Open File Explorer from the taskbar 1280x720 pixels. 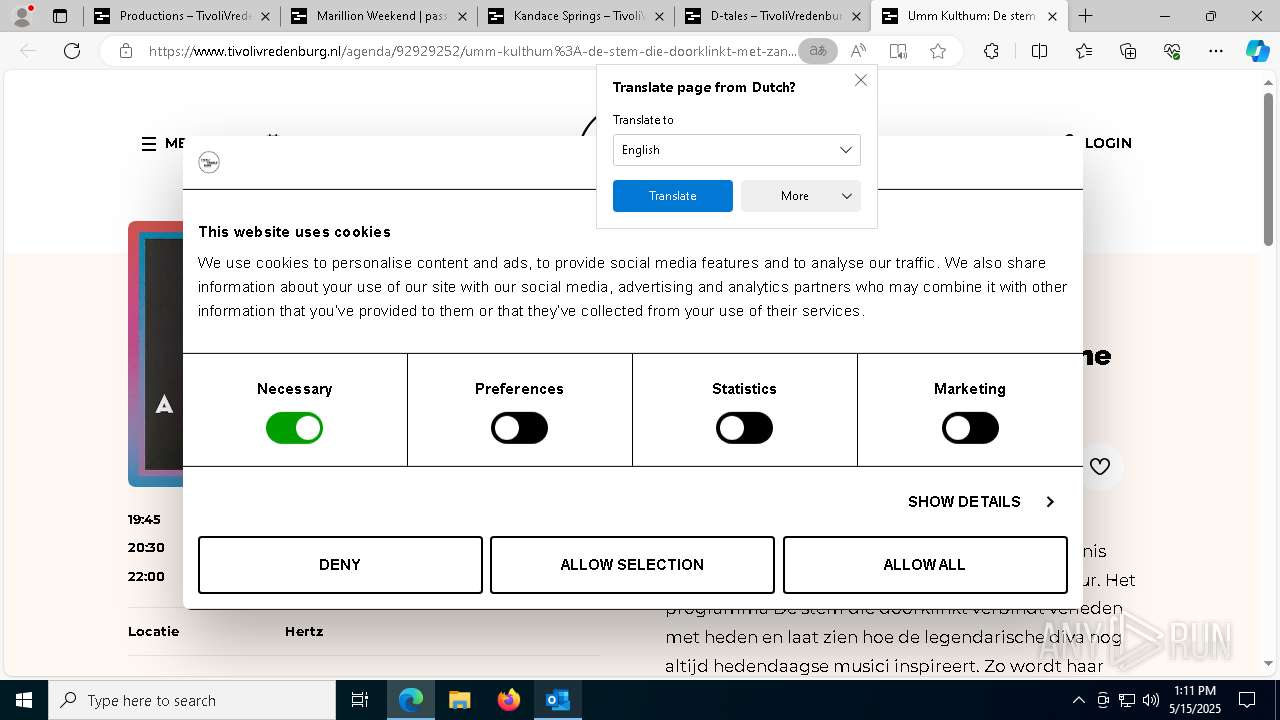[x=459, y=700]
